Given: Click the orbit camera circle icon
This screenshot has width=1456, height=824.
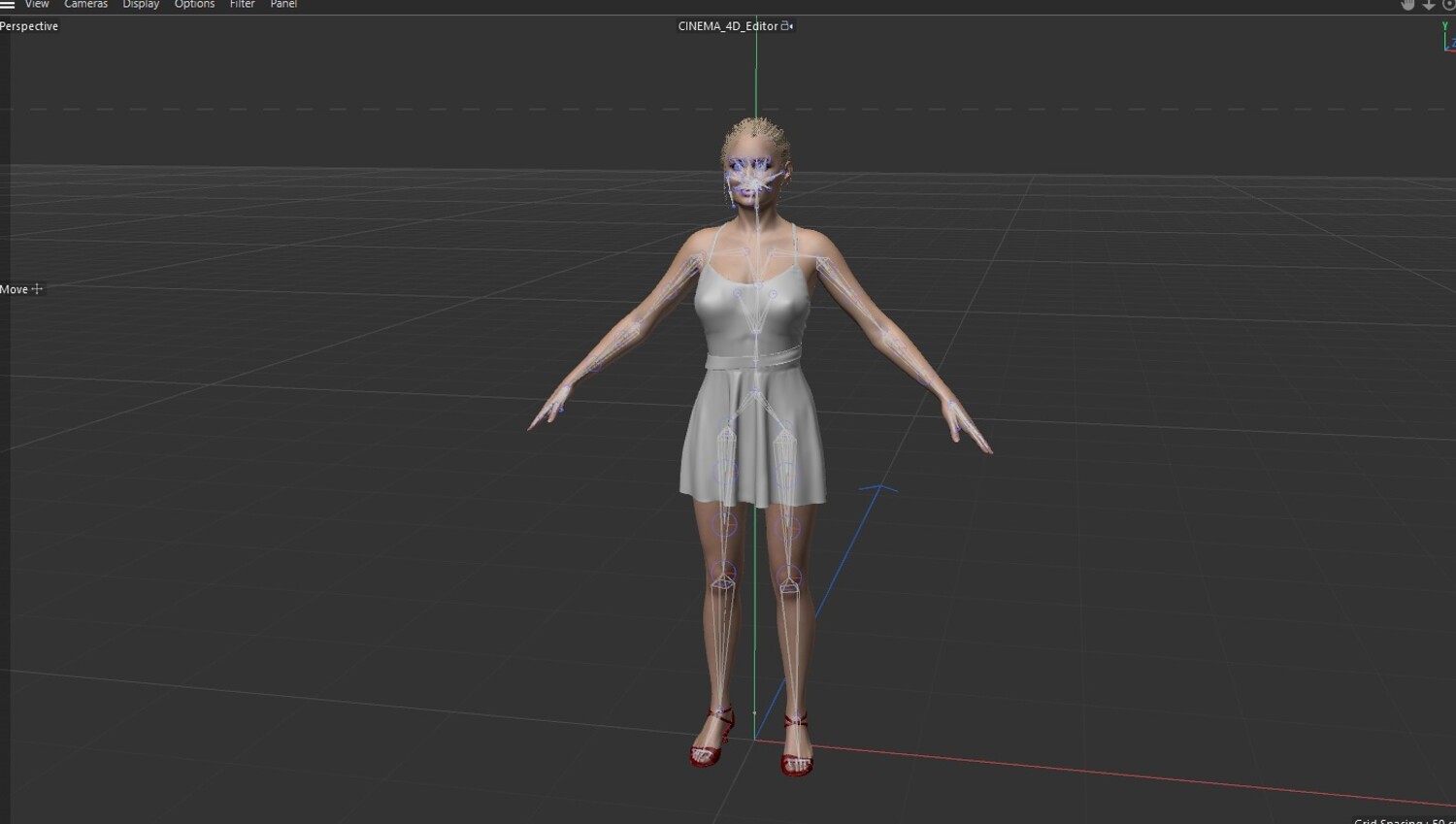Looking at the screenshot, I should (1448, 4).
